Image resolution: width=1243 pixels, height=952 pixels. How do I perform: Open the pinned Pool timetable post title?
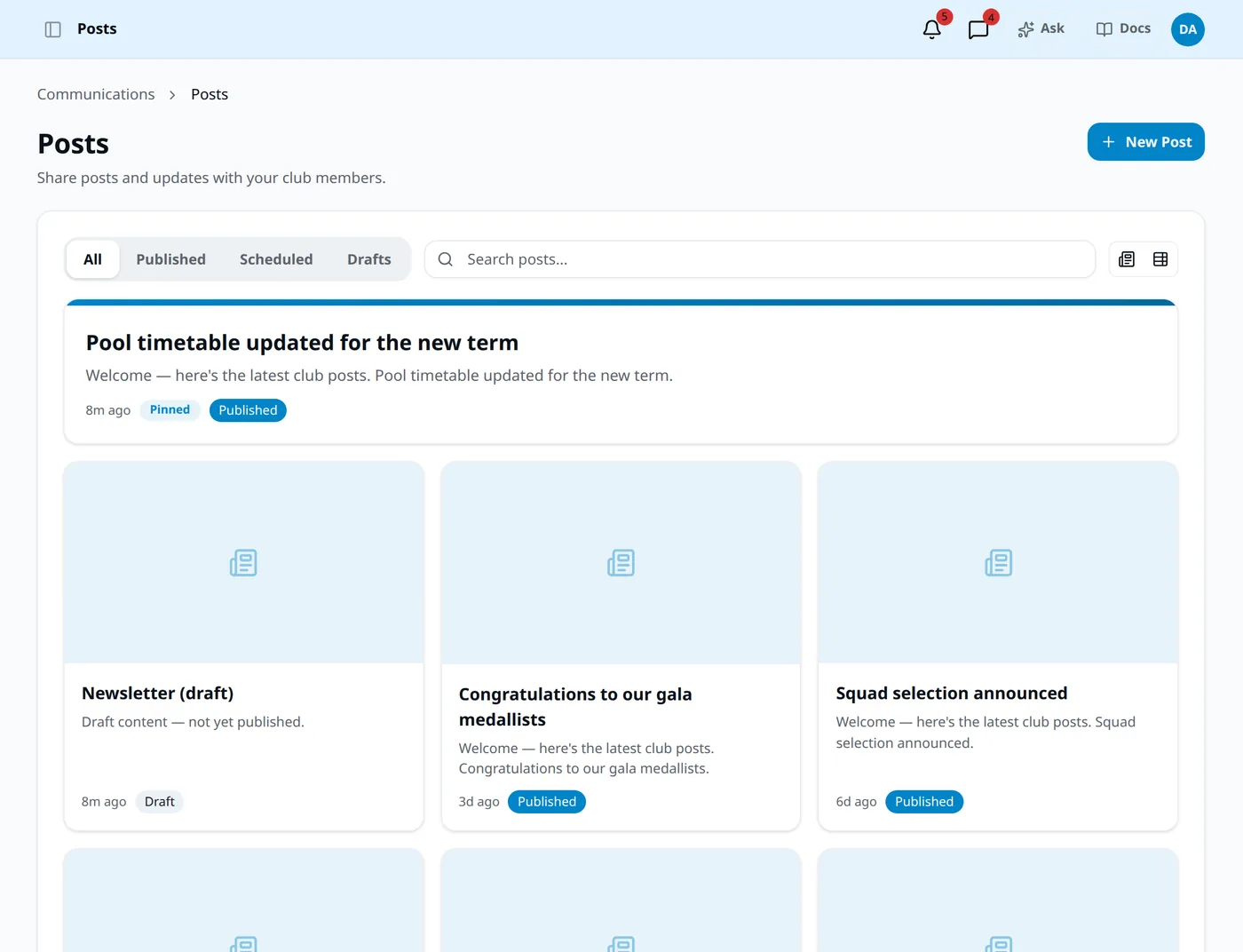[302, 343]
